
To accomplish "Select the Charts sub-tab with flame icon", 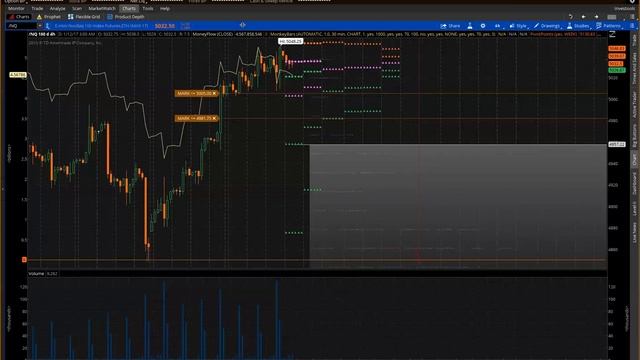I will pos(19,17).
